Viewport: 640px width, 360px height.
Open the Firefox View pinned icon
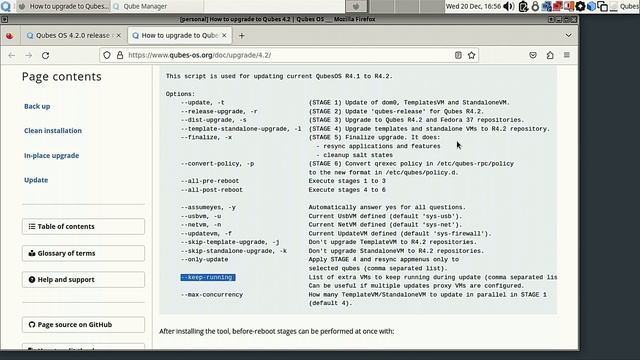click(x=10, y=36)
